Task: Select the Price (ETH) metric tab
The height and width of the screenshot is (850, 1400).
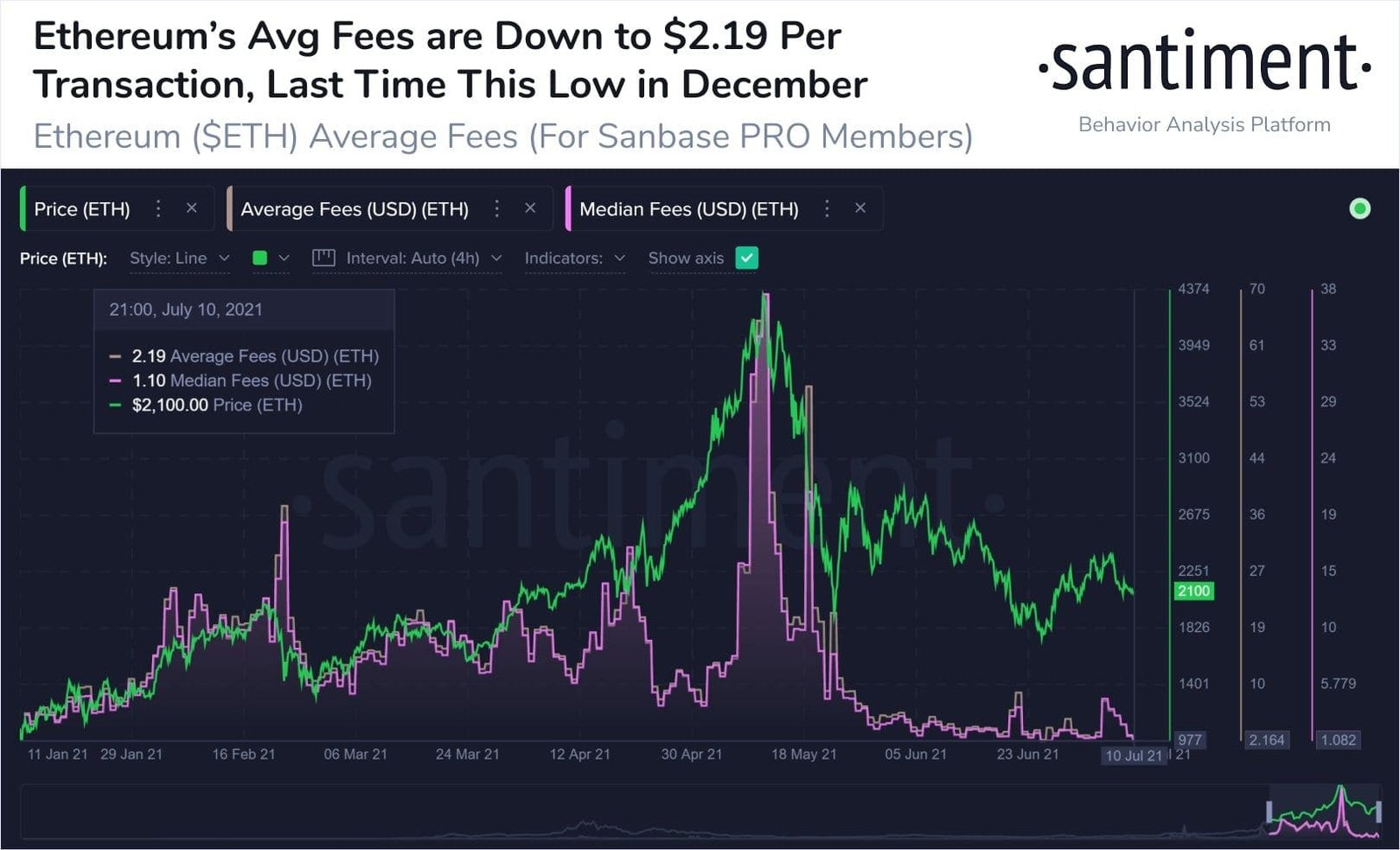Action: point(82,209)
